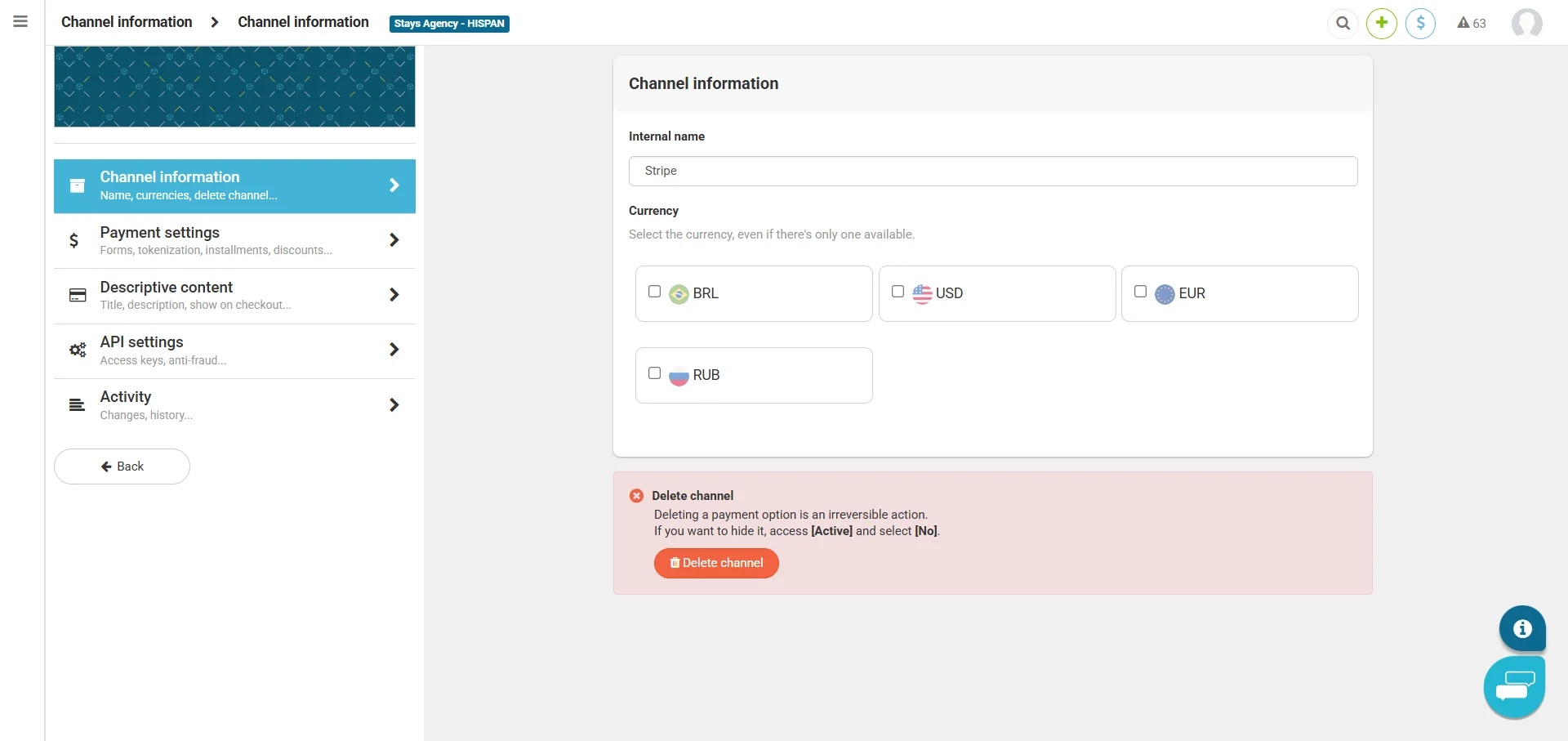Select Channel information sidebar item

tap(234, 185)
